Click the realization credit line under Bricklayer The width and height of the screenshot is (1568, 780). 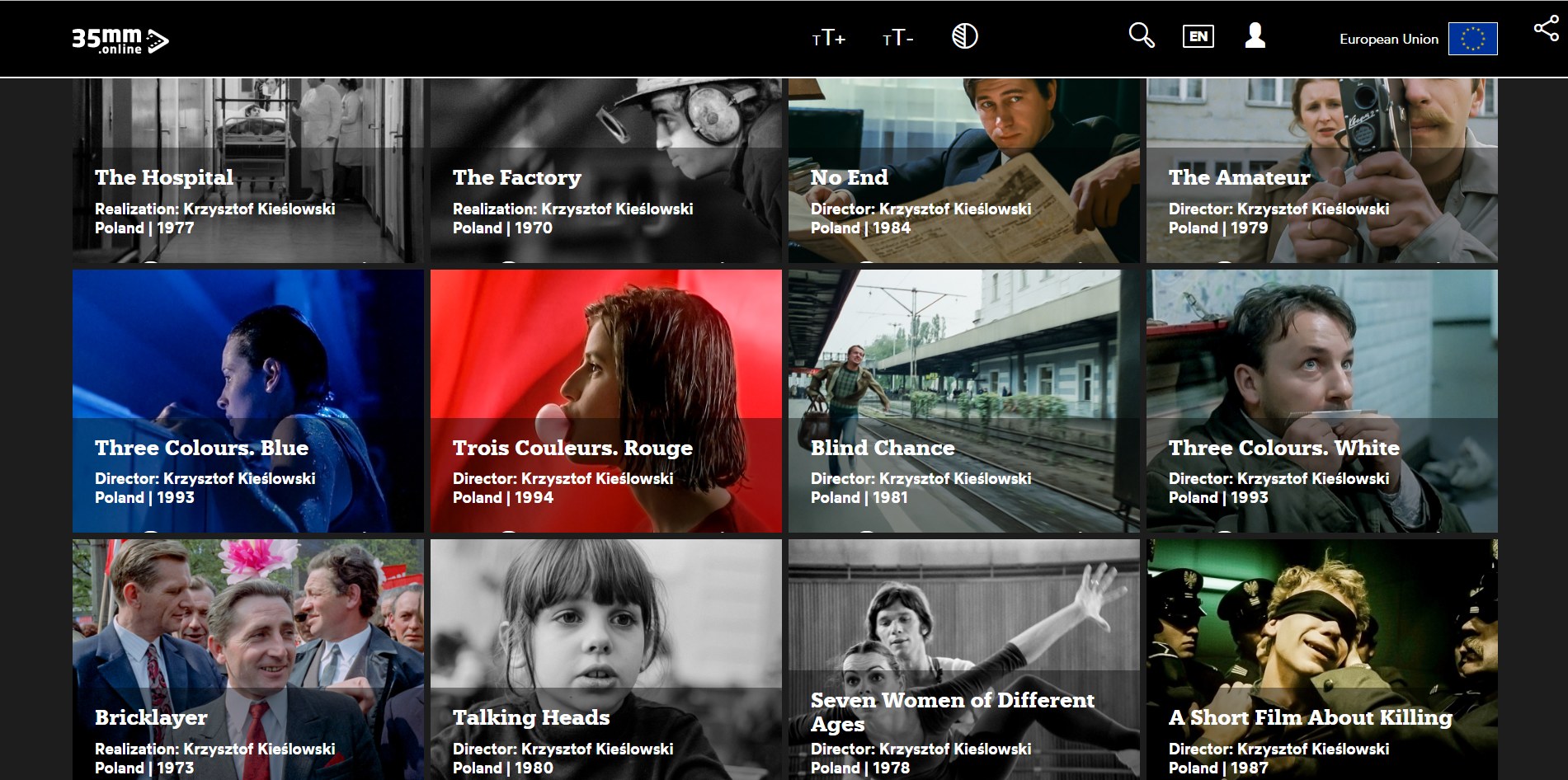215,749
